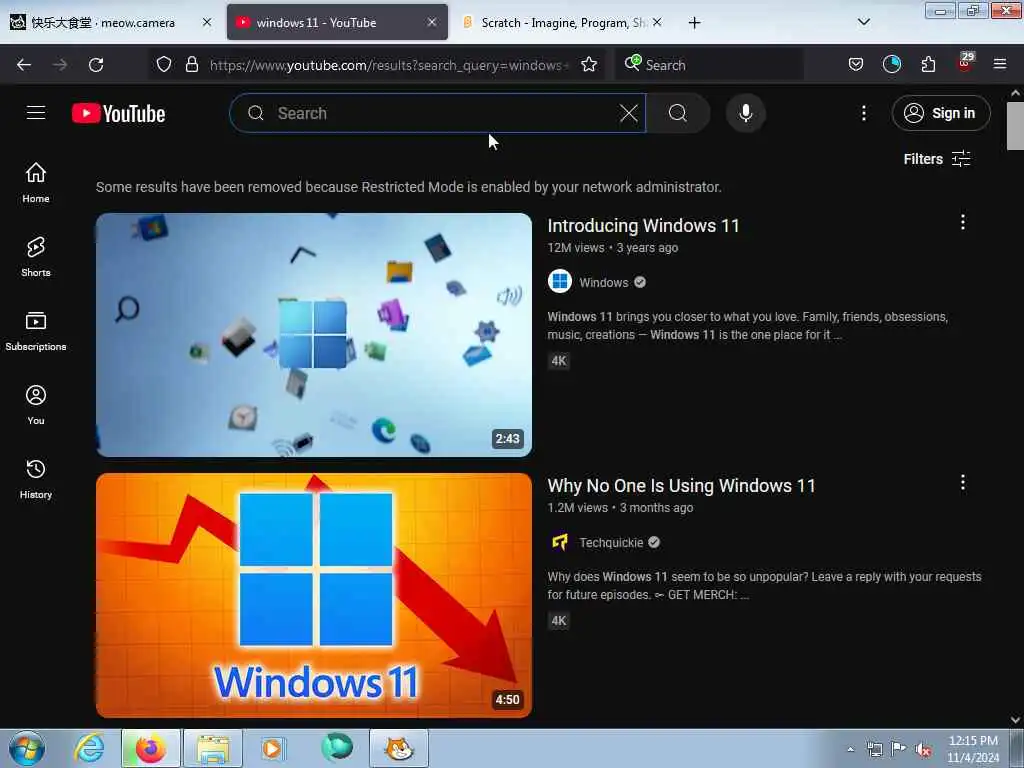The width and height of the screenshot is (1024, 768).
Task: Go back with Firefox back arrow
Action: pos(24,65)
